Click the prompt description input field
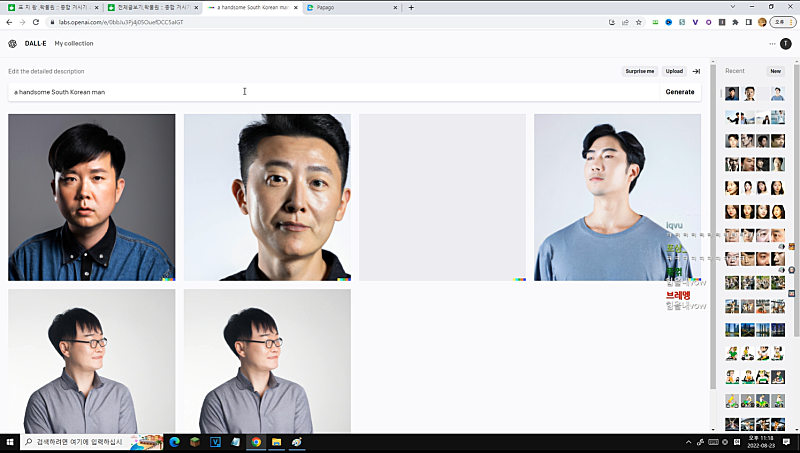This screenshot has width=800, height=453. (330, 92)
